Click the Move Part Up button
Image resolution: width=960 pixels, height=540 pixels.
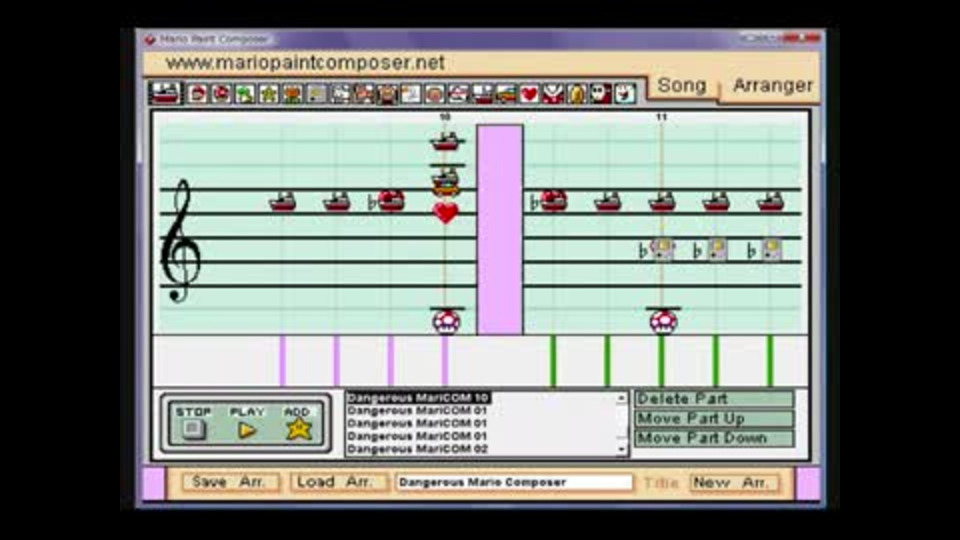[714, 419]
